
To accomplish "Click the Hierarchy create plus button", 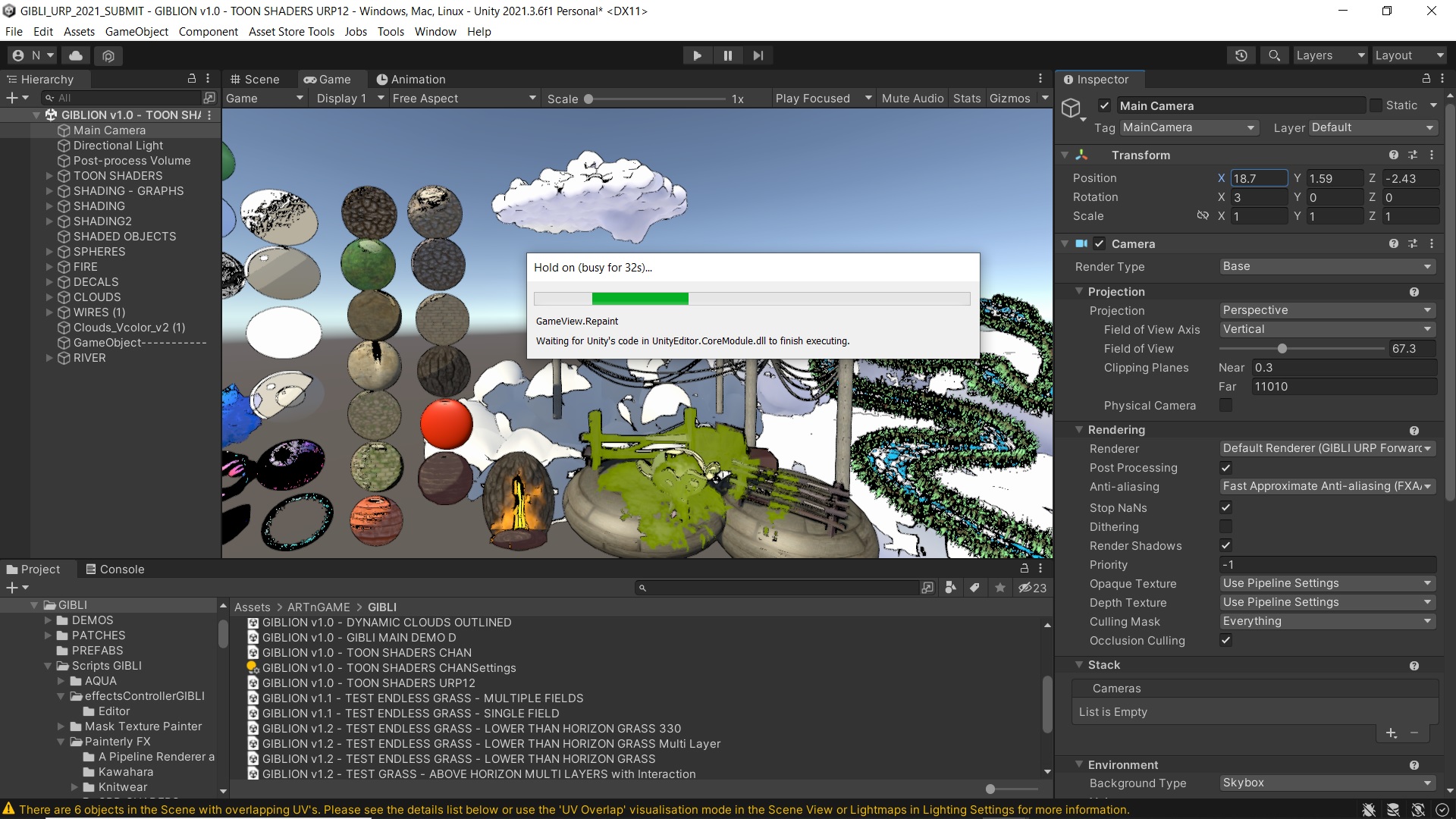I will click(17, 98).
